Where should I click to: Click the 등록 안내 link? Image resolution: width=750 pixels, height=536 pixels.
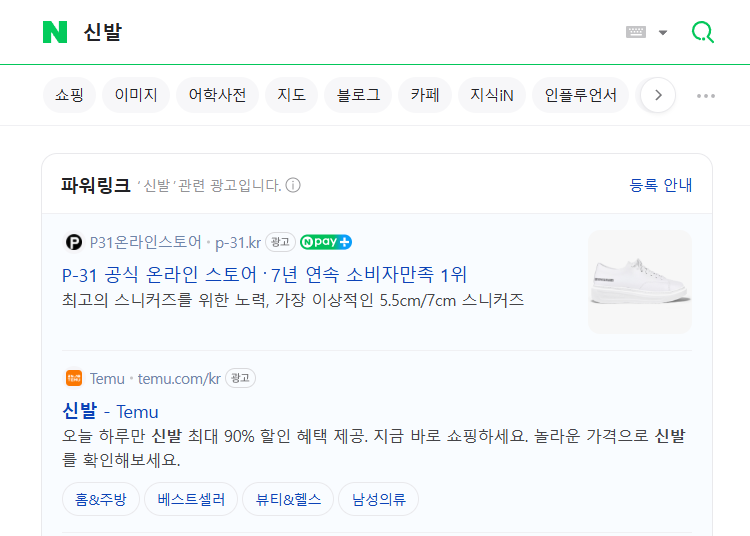tap(661, 185)
